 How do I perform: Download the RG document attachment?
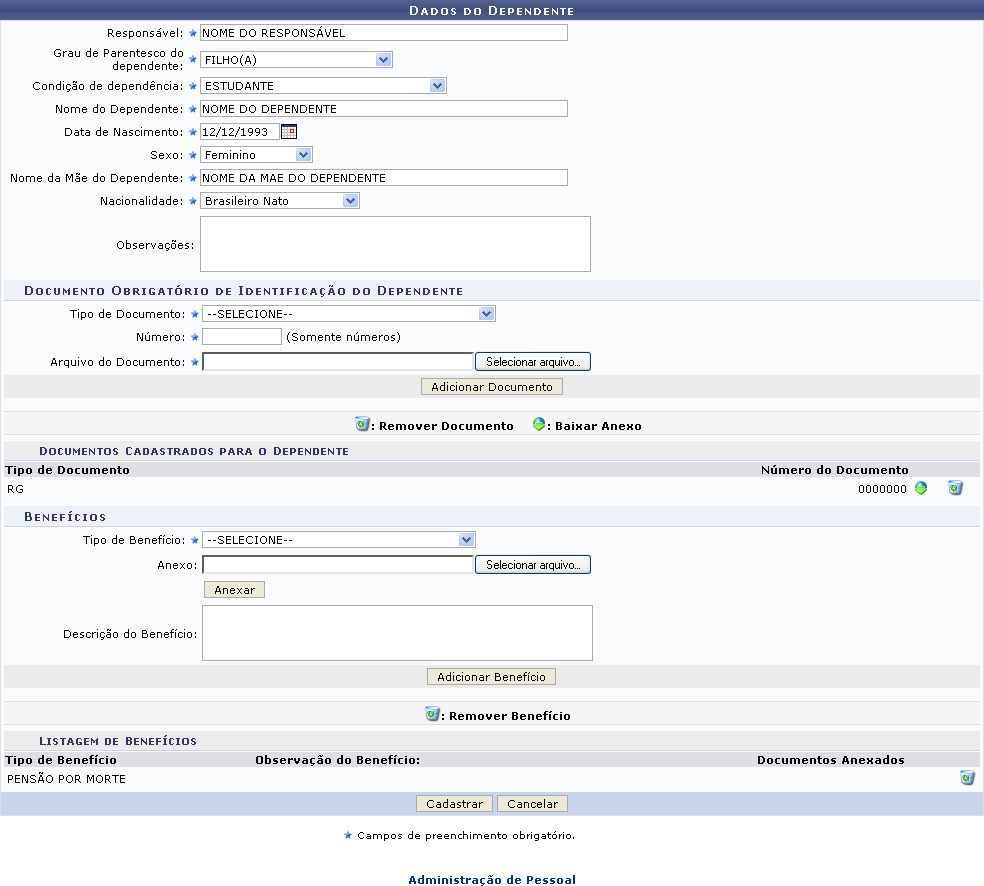921,489
